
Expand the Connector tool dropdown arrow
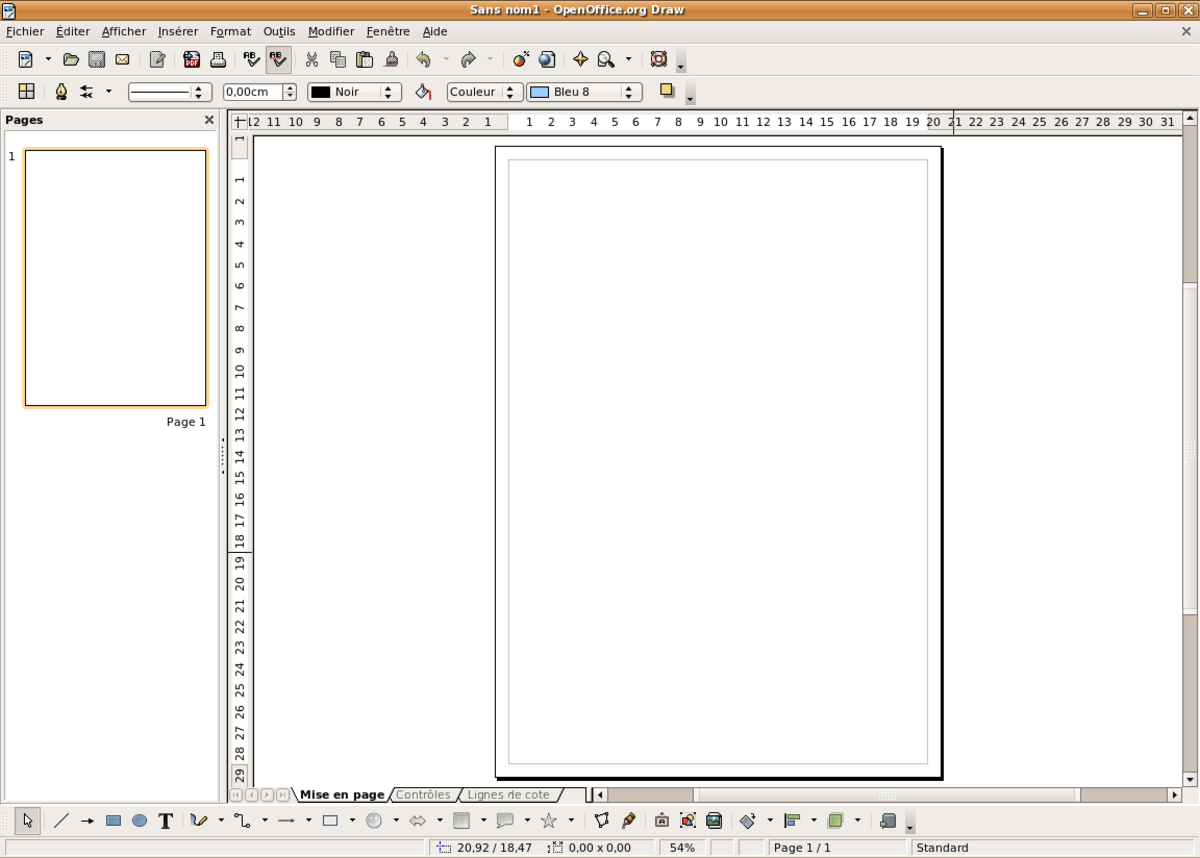point(264,821)
